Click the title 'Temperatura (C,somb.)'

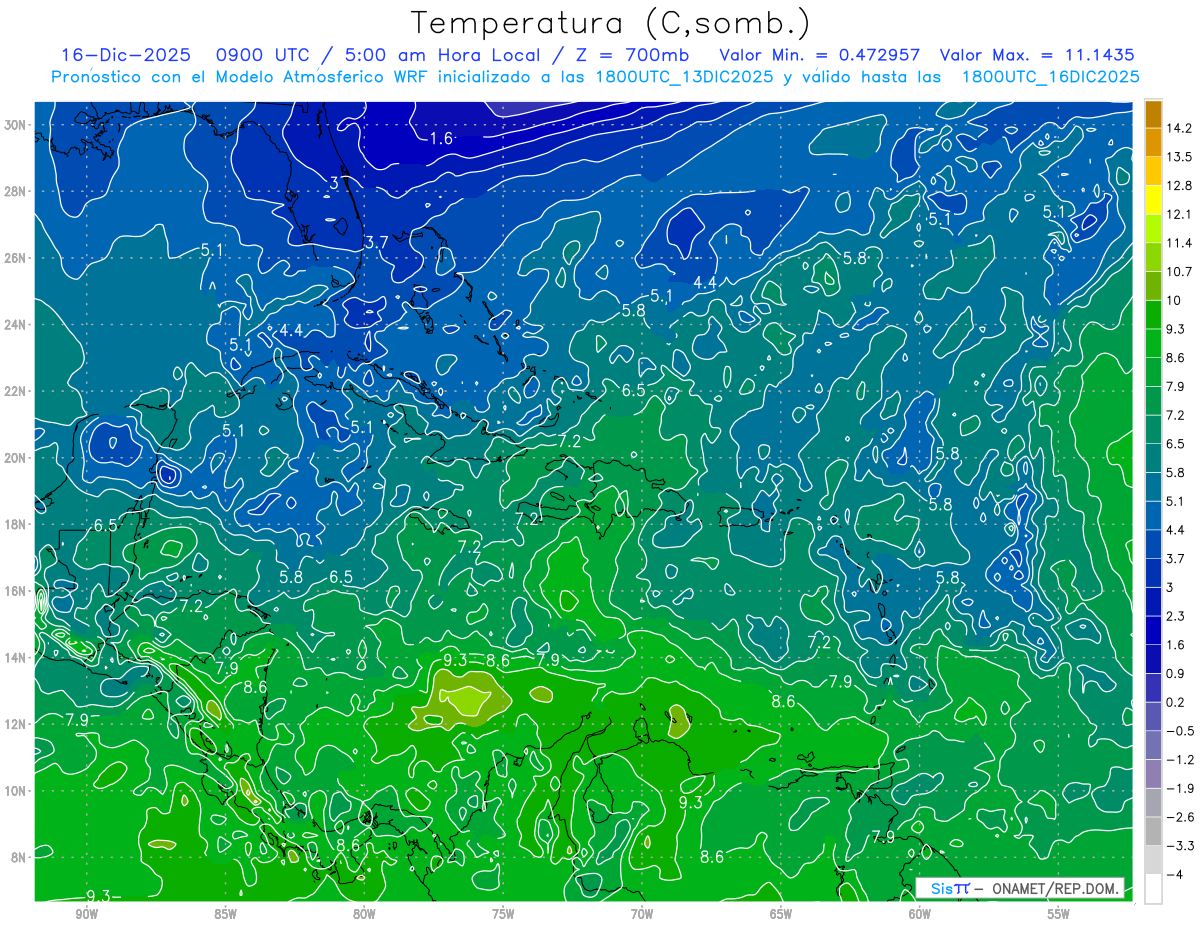610,23
